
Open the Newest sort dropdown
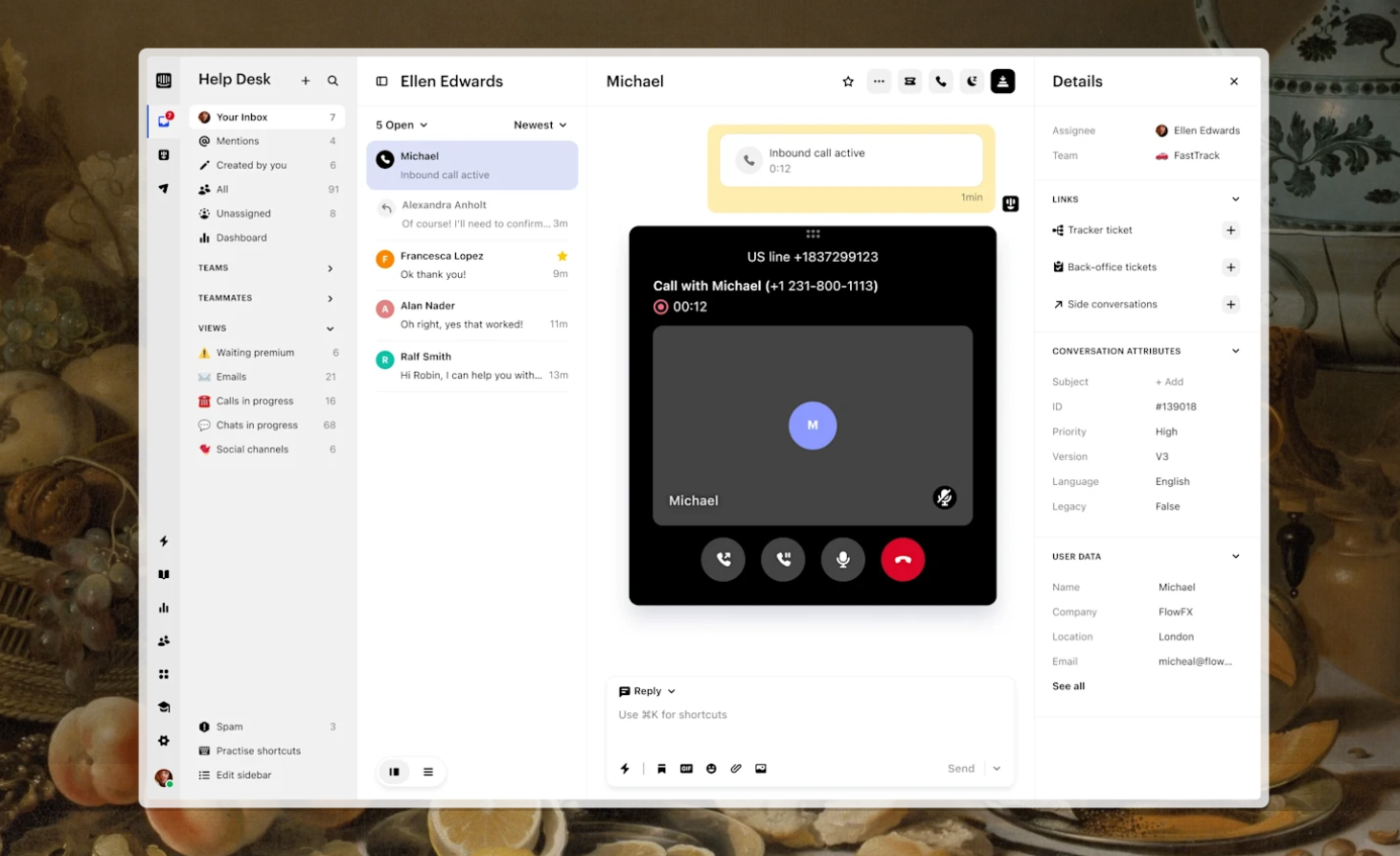539,125
